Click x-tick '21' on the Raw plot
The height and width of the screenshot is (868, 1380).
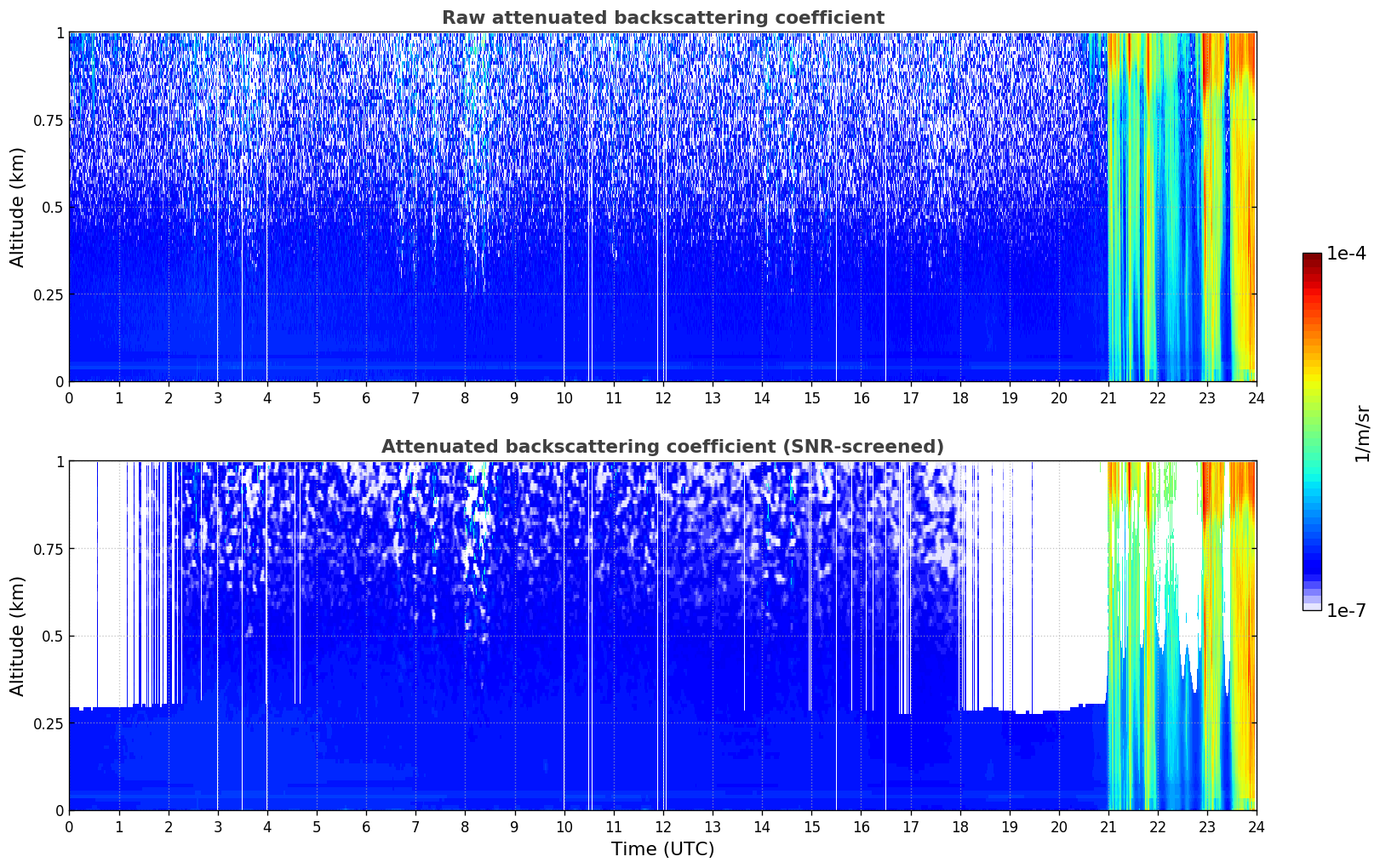tap(1108, 397)
